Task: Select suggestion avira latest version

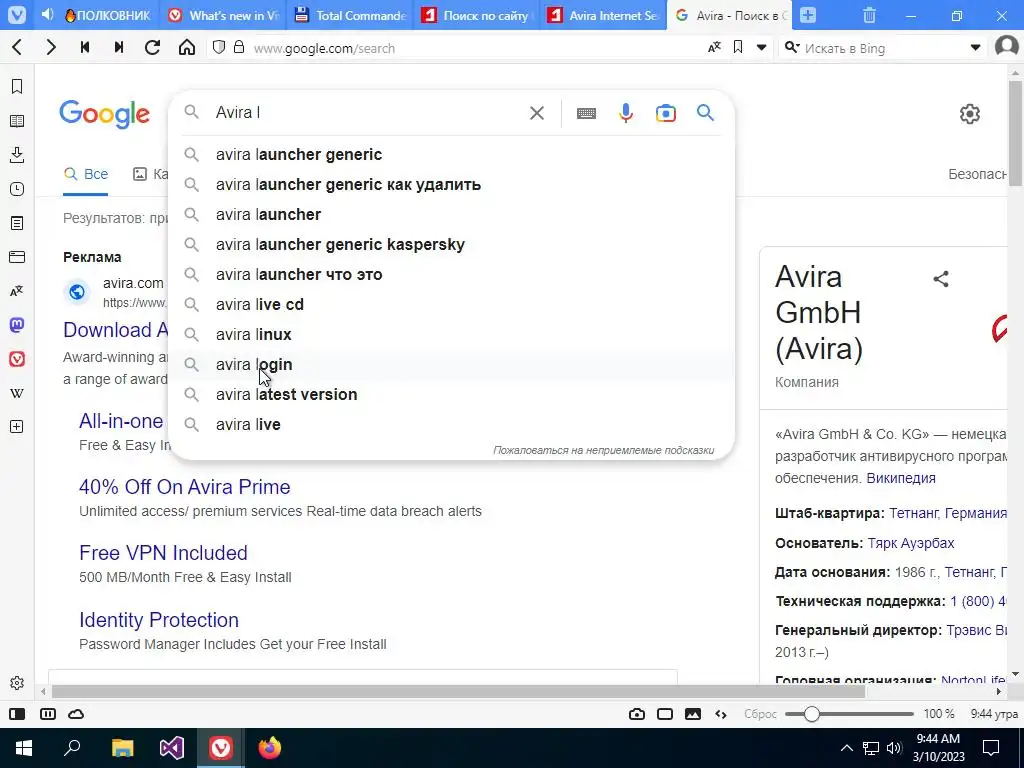Action: click(x=451, y=394)
